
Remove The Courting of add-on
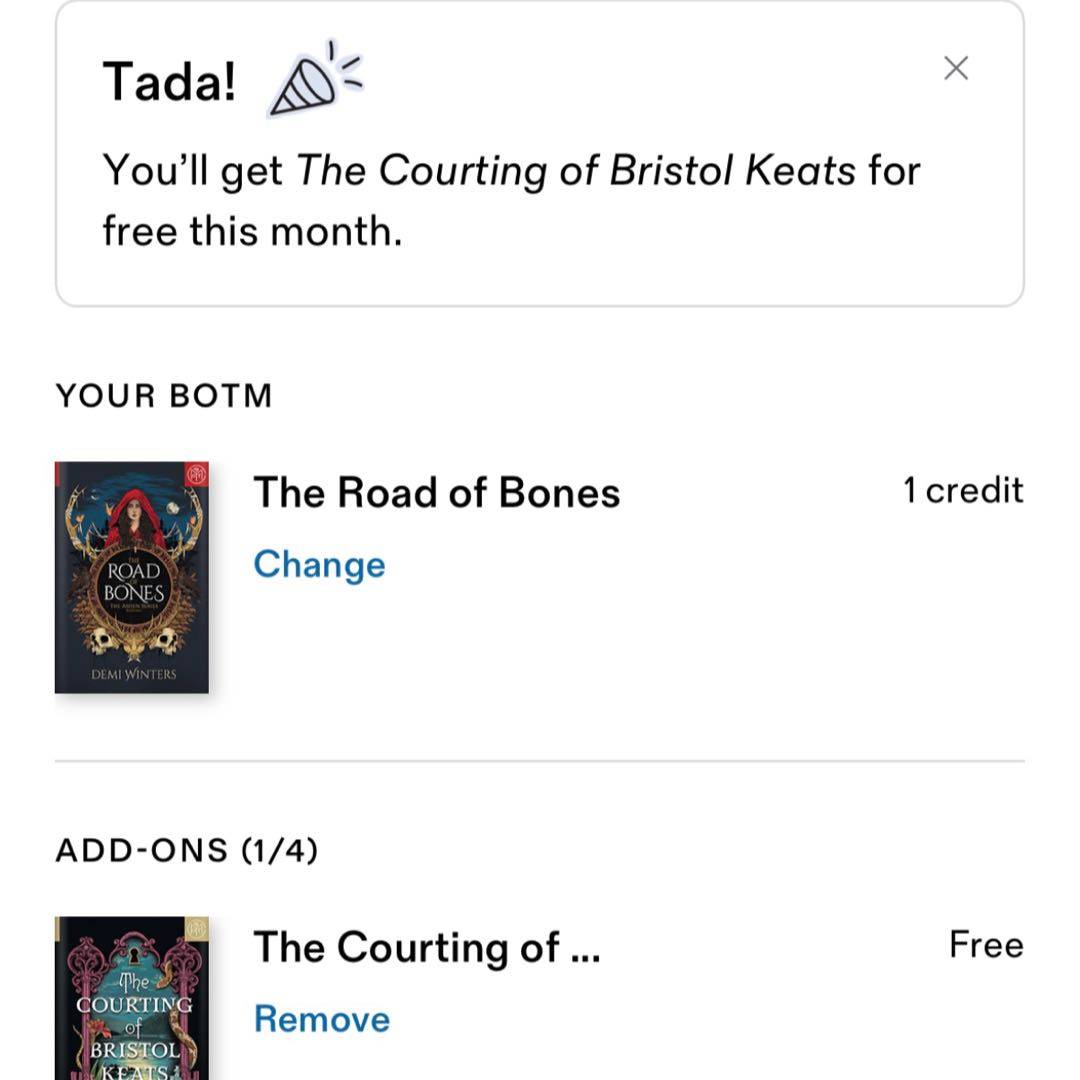tap(321, 1019)
